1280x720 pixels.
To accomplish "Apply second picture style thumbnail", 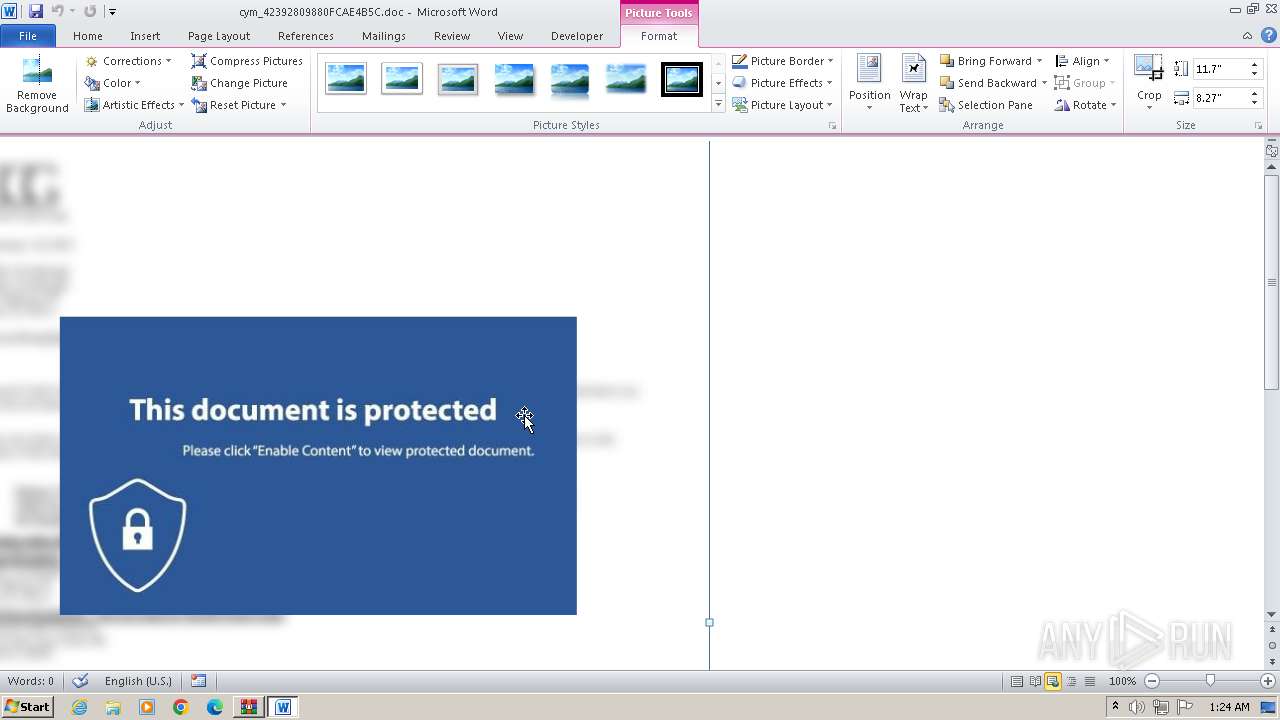I will (401, 79).
